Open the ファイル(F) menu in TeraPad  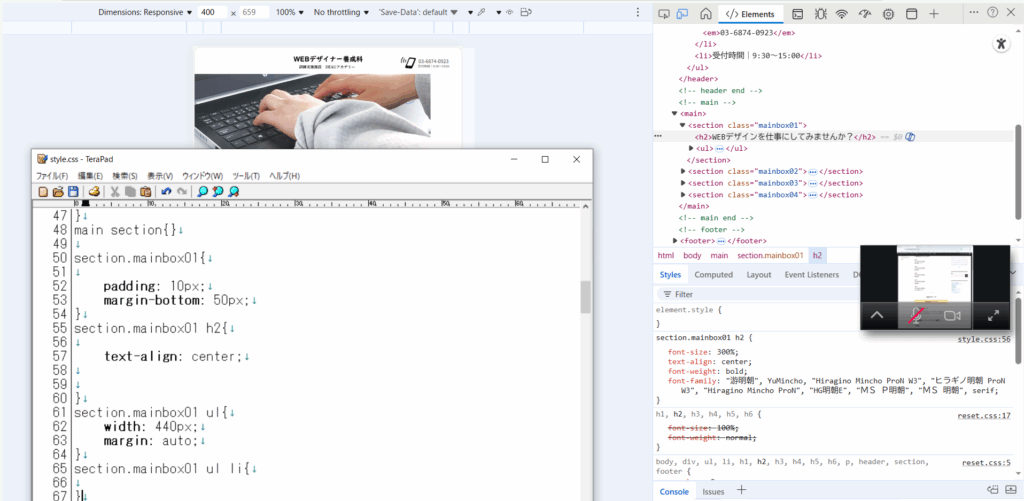click(x=52, y=176)
